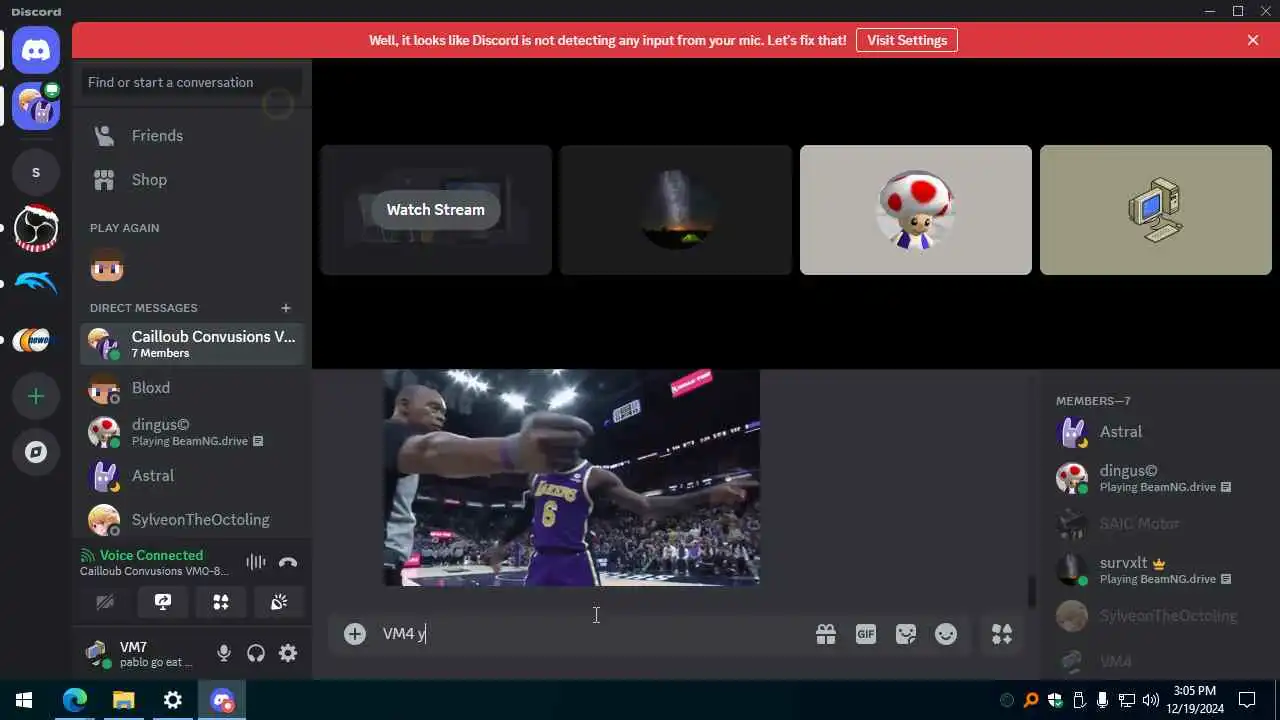This screenshot has height=720, width=1280.
Task: Select the computer avatar call tile
Action: click(x=1156, y=210)
